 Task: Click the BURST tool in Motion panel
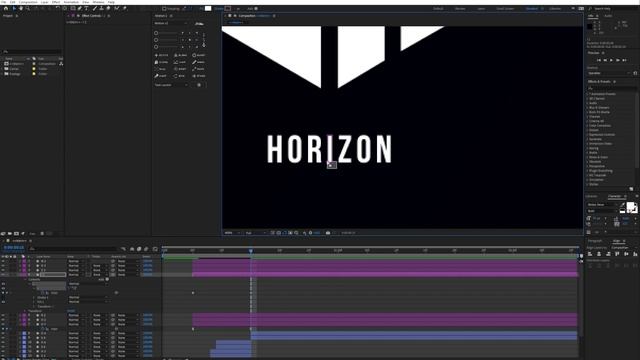[199, 55]
